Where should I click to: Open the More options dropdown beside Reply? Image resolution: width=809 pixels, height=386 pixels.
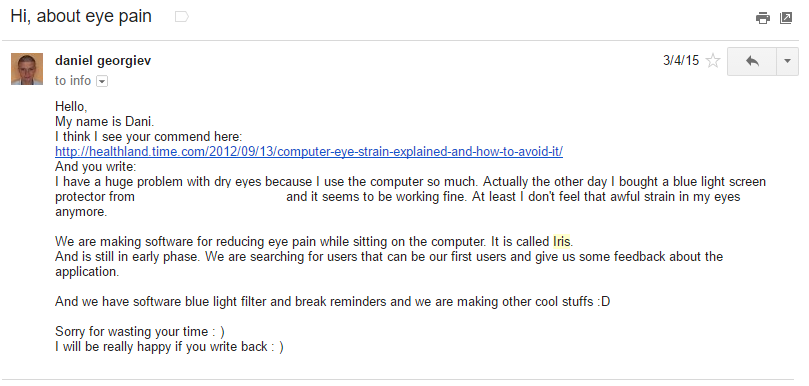(x=787, y=61)
